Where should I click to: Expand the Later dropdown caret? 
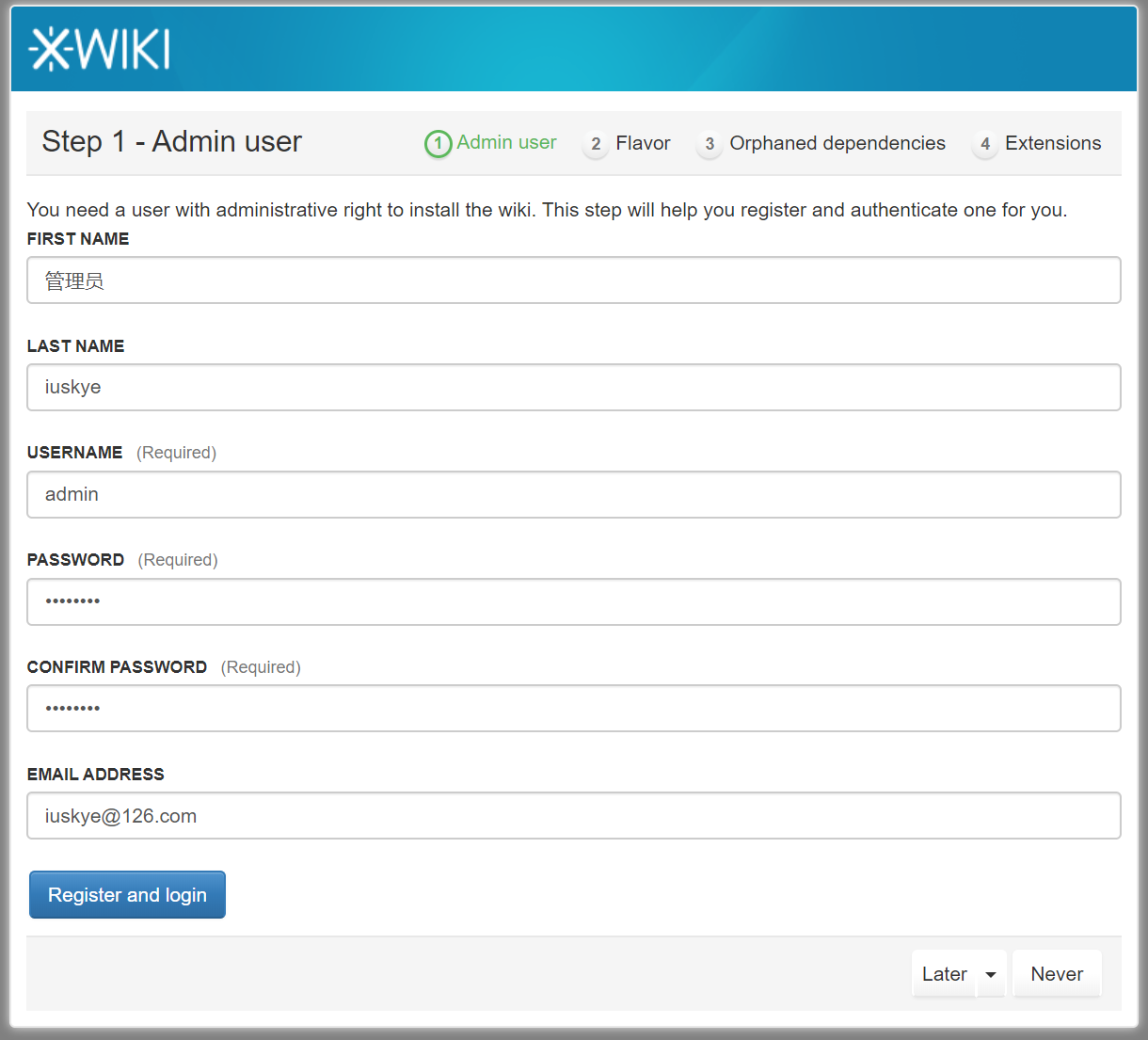pyautogui.click(x=991, y=974)
